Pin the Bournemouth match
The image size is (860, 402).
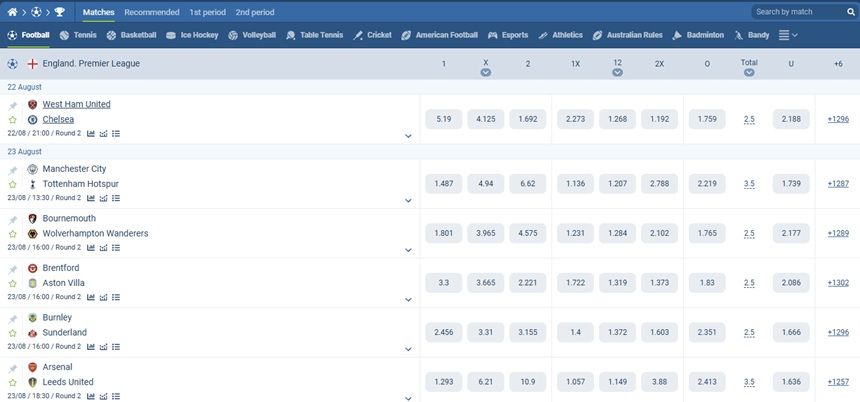point(13,220)
